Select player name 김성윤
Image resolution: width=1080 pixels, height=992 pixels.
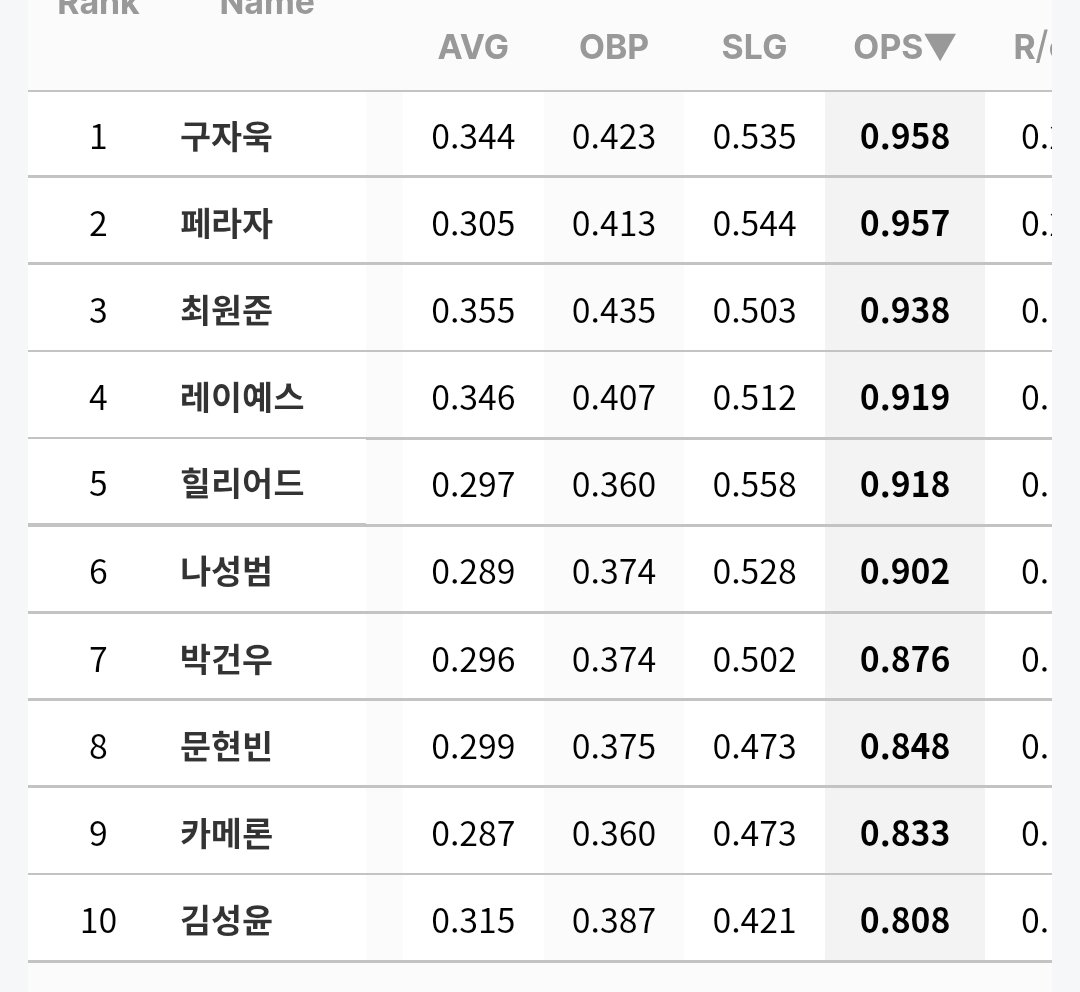tap(226, 920)
